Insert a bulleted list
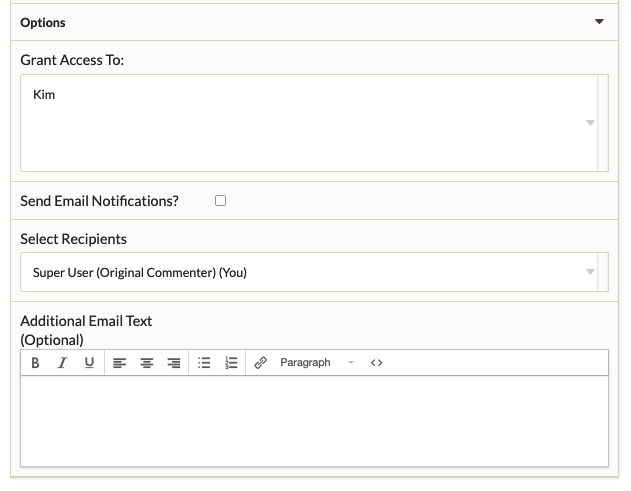Image resolution: width=631 pixels, height=491 pixels. pos(204,363)
